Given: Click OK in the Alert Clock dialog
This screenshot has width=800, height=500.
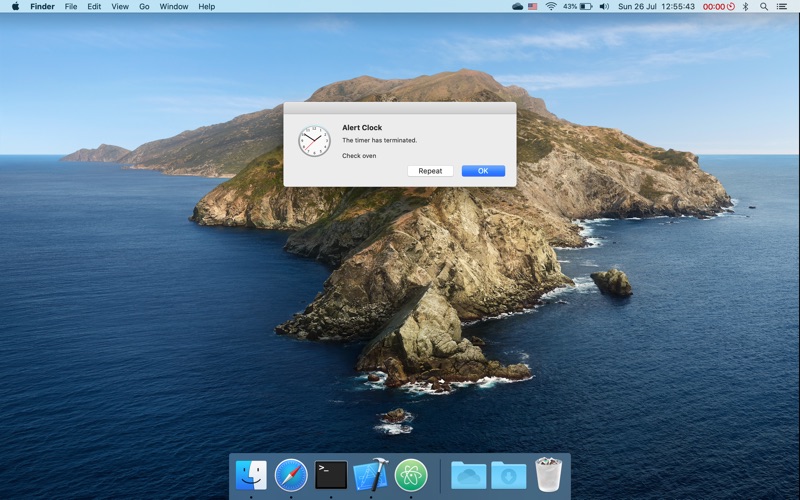Looking at the screenshot, I should coord(483,171).
